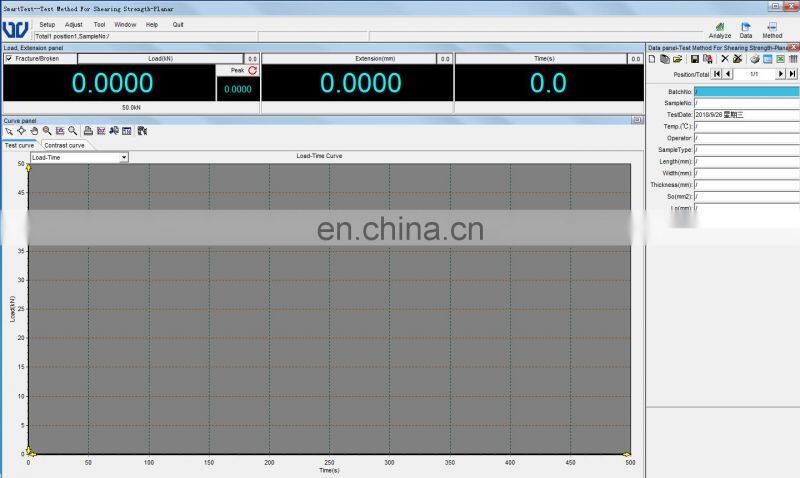Click the last icon in curve toolbar
Screen dimensions: 800x478
(x=142, y=131)
